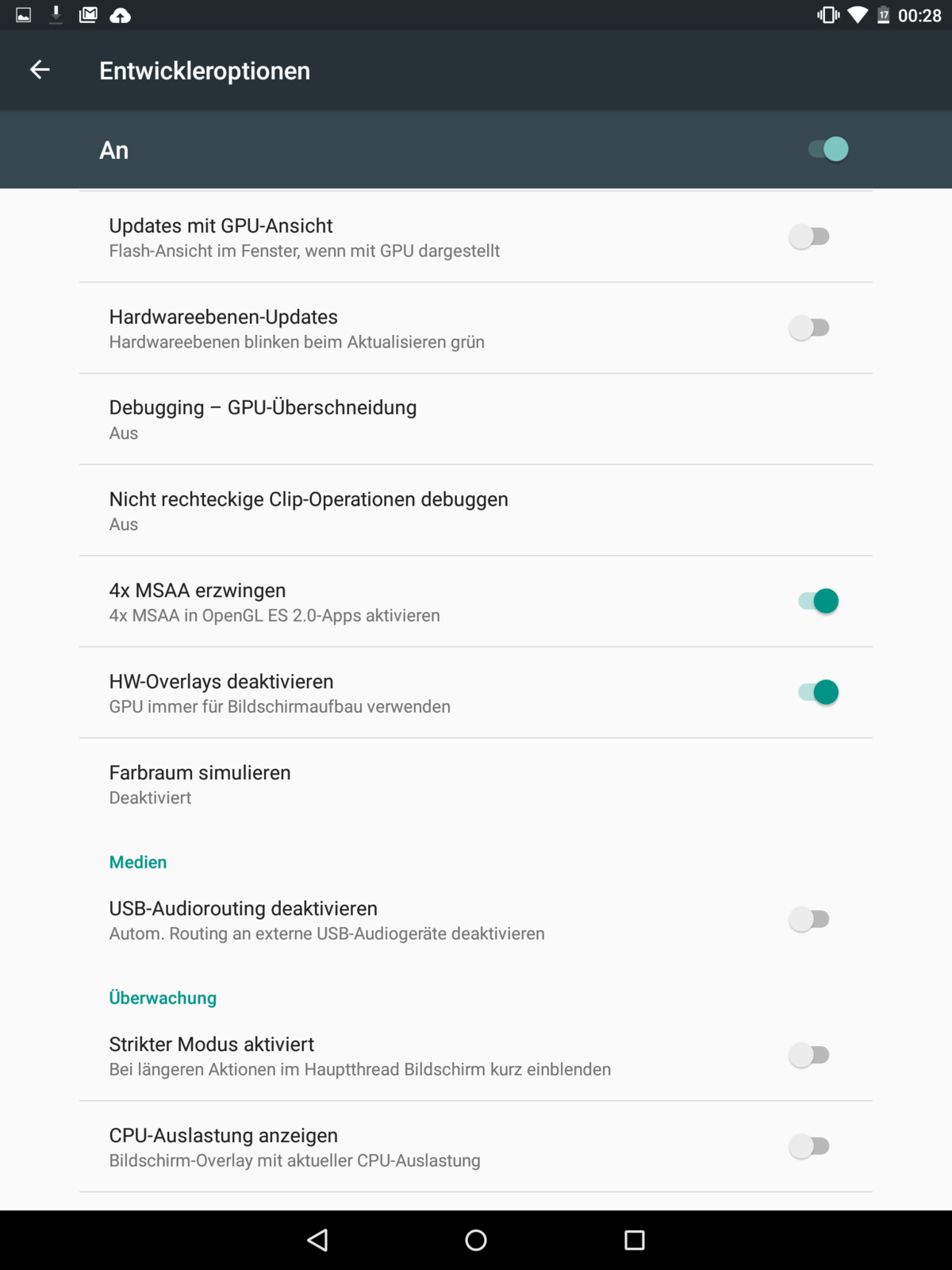Turn off the main developer options switch

(x=828, y=149)
